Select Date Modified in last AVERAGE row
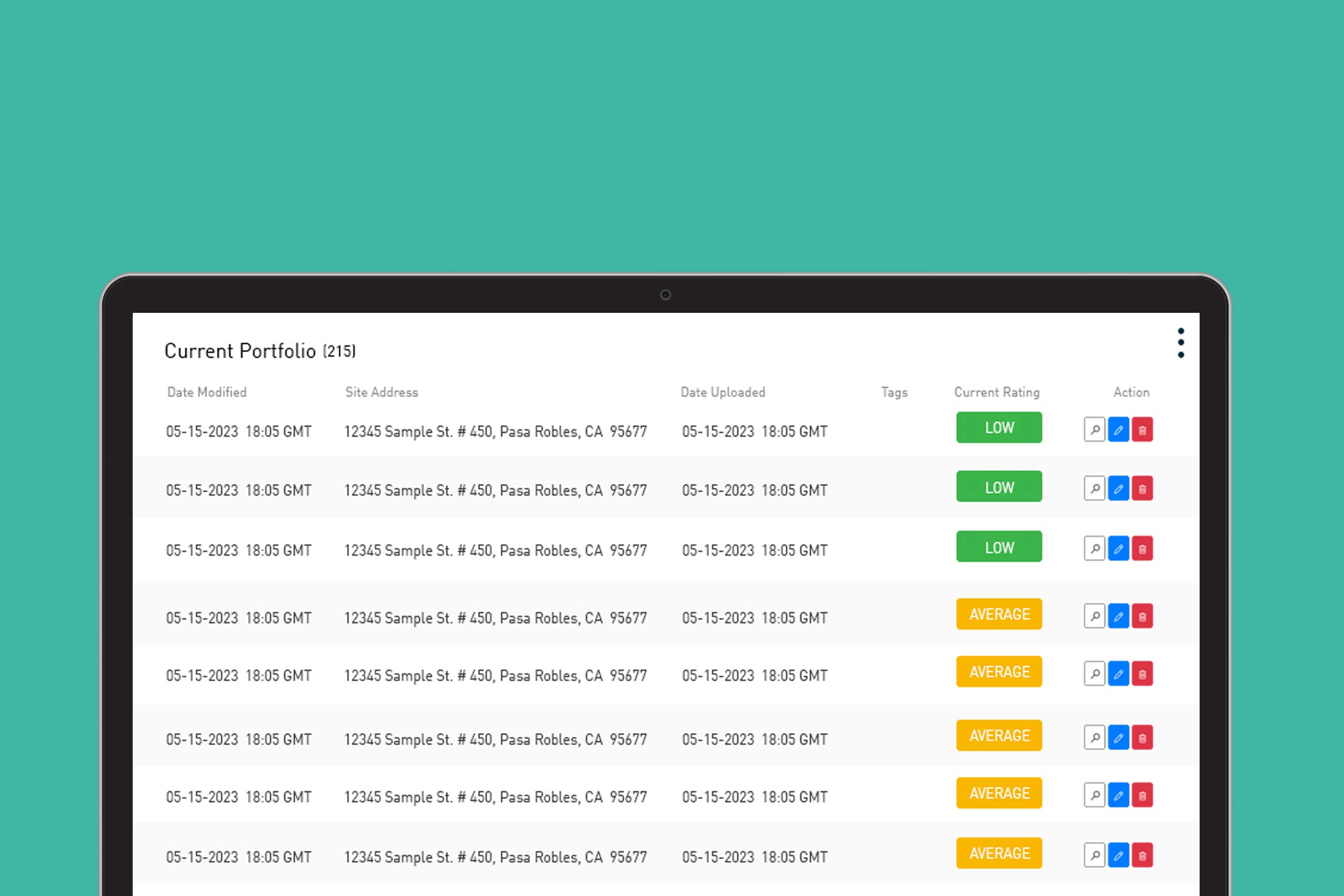The width and height of the screenshot is (1344, 896). [239, 857]
